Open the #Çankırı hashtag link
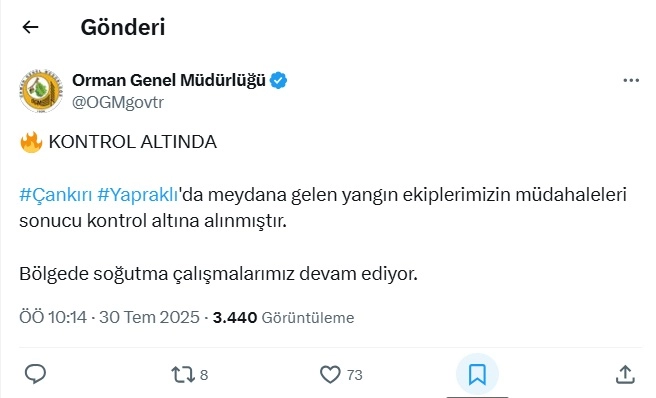This screenshot has height=398, width=656. (x=56, y=195)
